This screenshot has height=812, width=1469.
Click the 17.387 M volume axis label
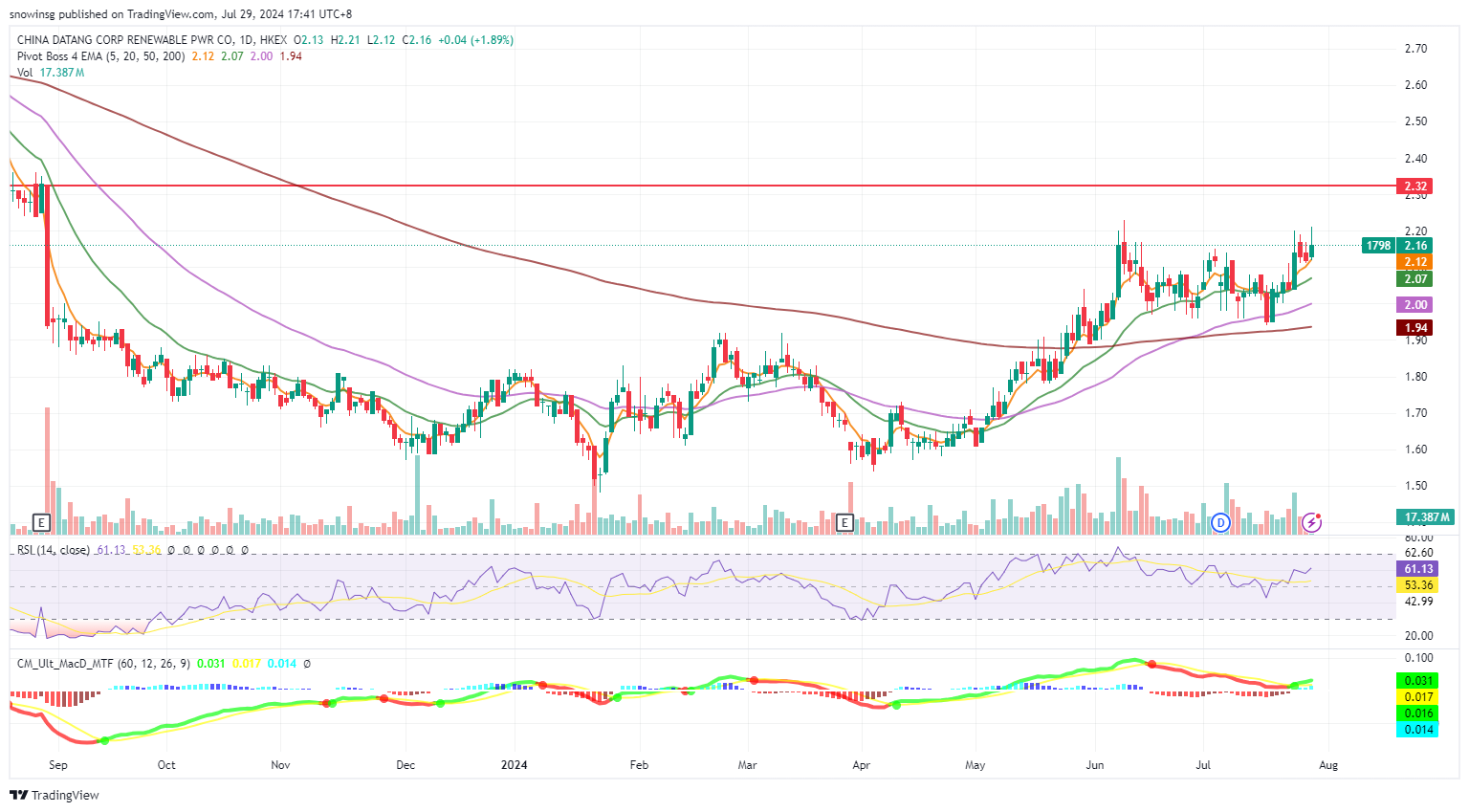[x=1426, y=517]
